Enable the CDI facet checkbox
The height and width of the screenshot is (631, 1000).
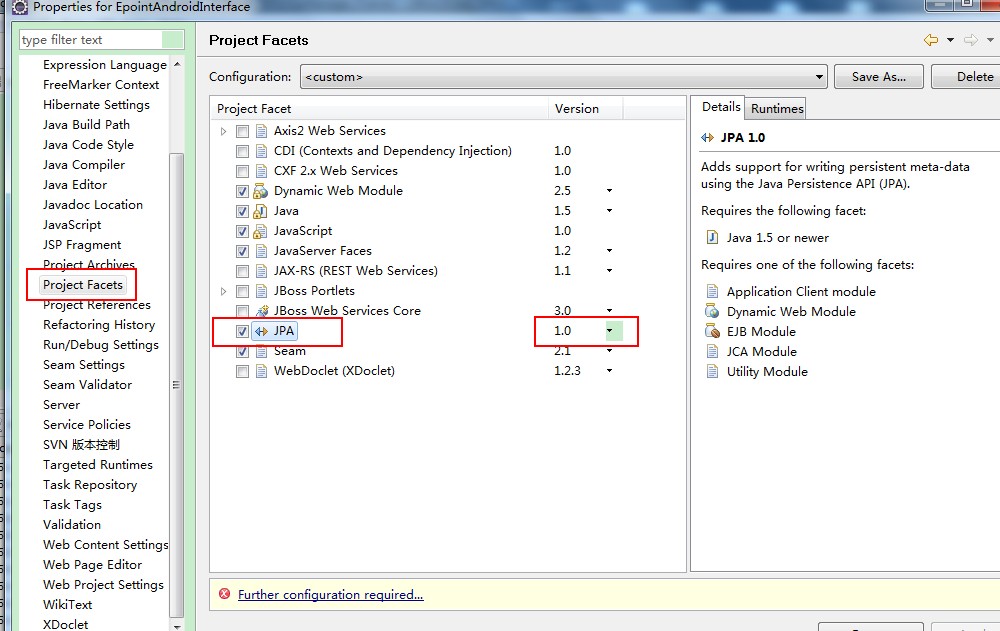click(x=242, y=151)
